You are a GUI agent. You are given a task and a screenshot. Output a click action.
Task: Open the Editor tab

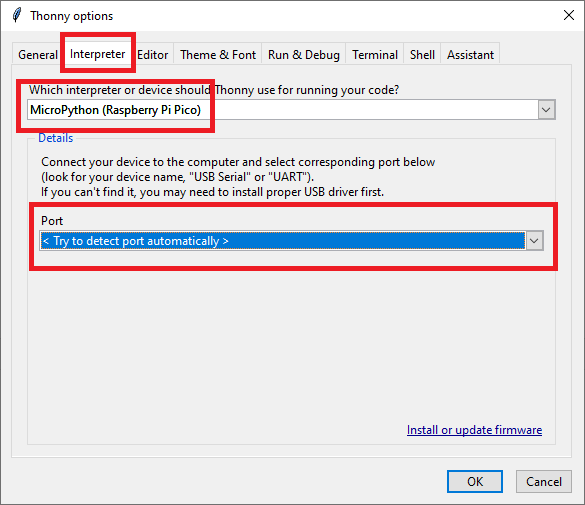152,55
